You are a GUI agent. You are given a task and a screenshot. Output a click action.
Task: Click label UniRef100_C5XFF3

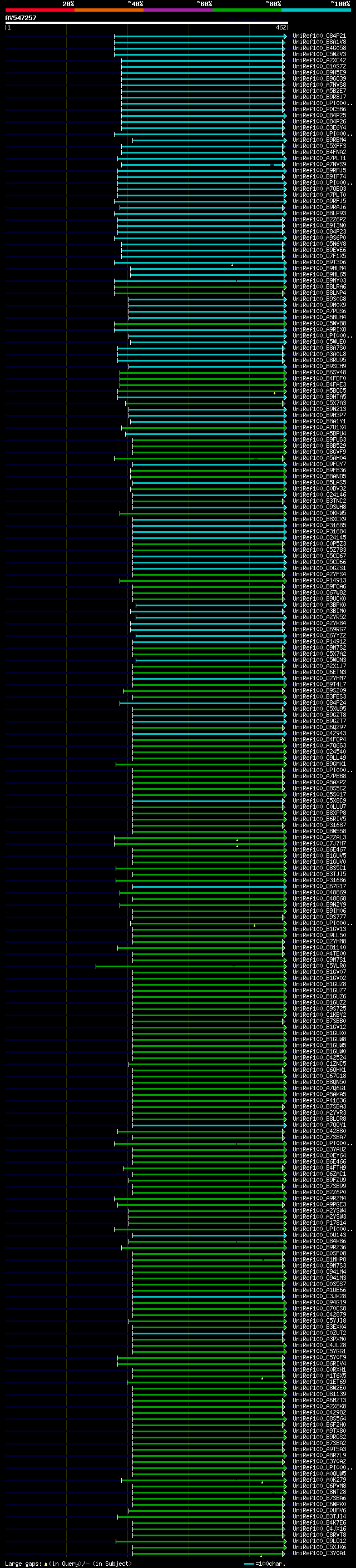[319, 146]
